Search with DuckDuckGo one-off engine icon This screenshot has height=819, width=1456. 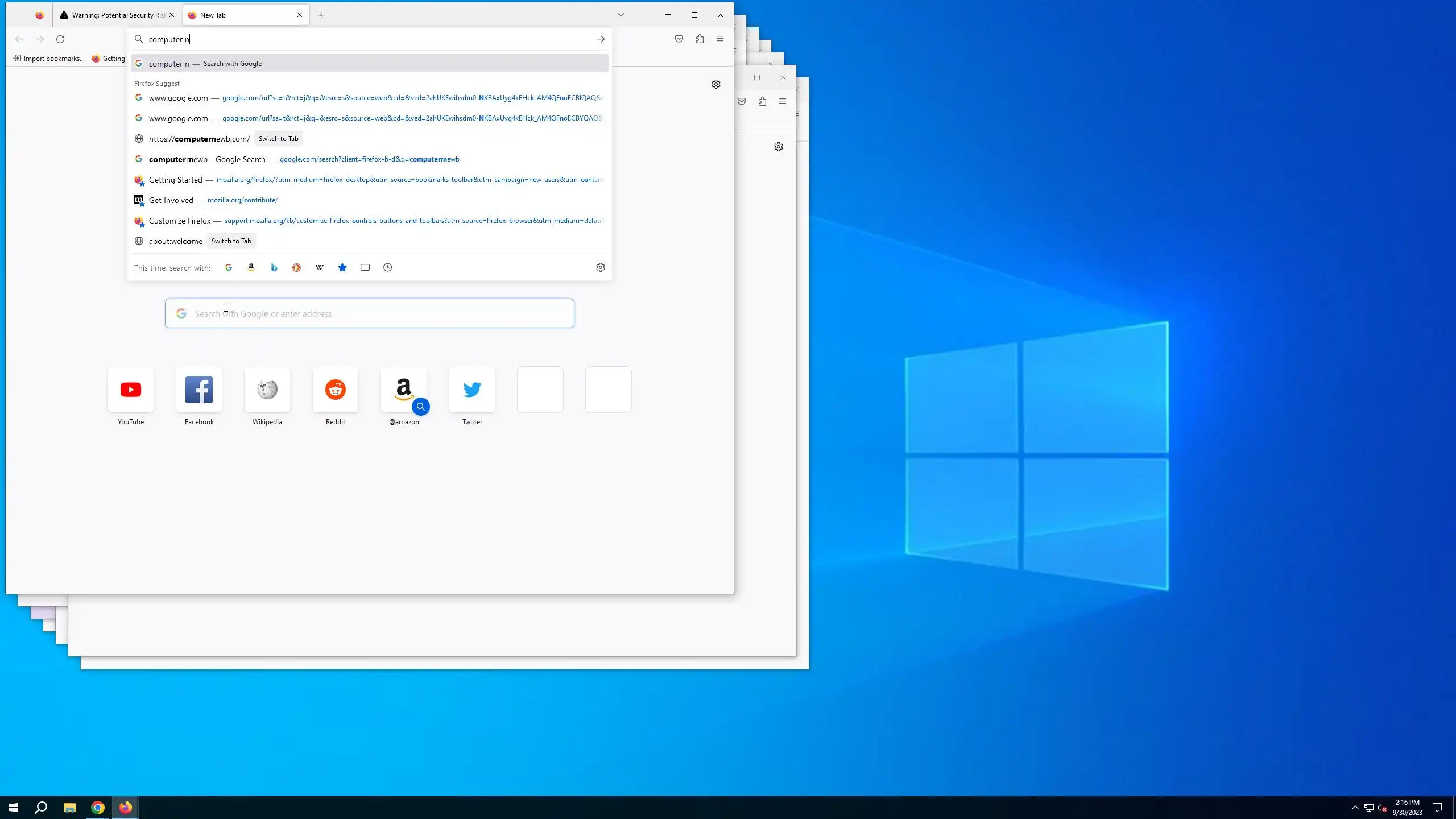[296, 267]
